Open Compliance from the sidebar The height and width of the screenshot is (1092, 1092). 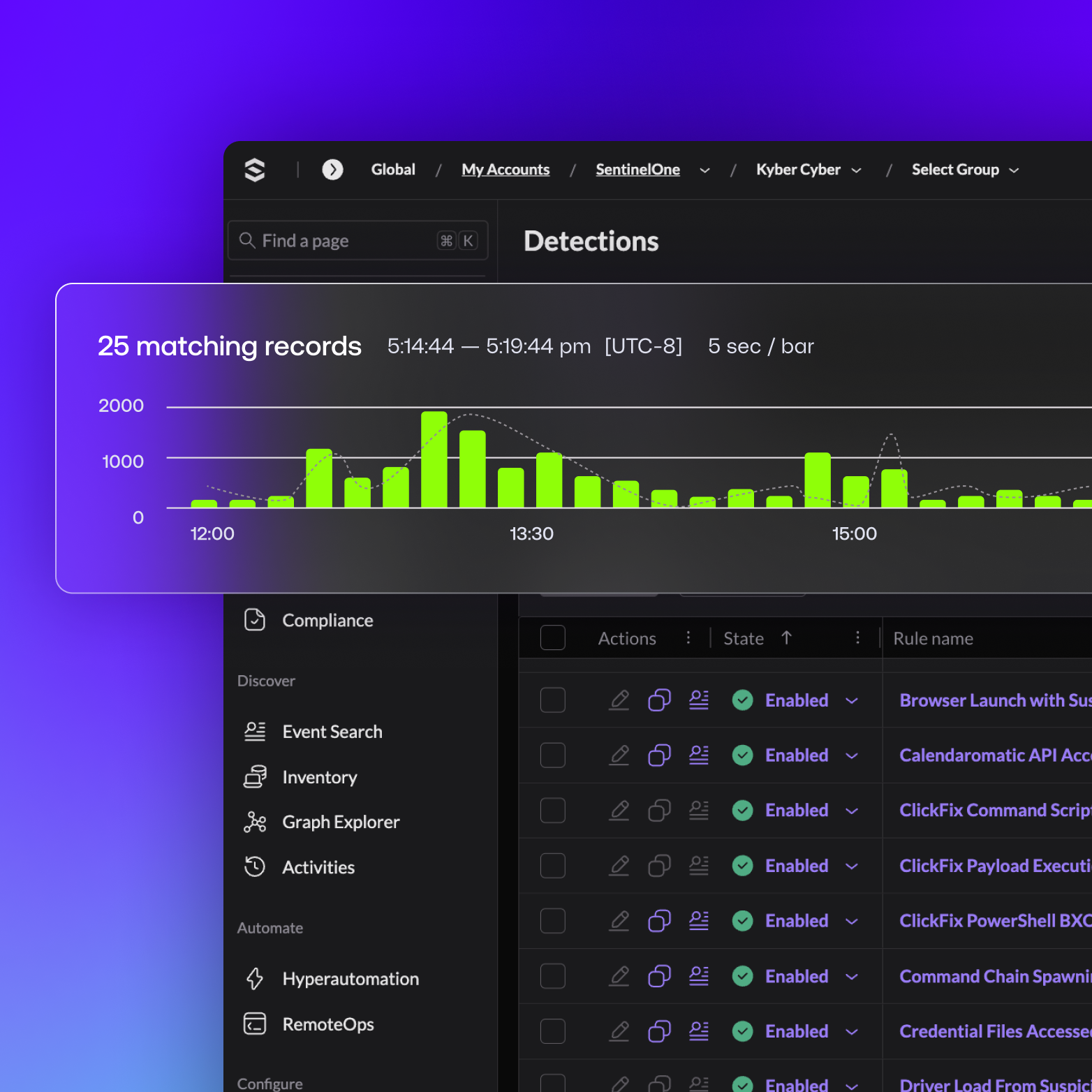tap(327, 620)
